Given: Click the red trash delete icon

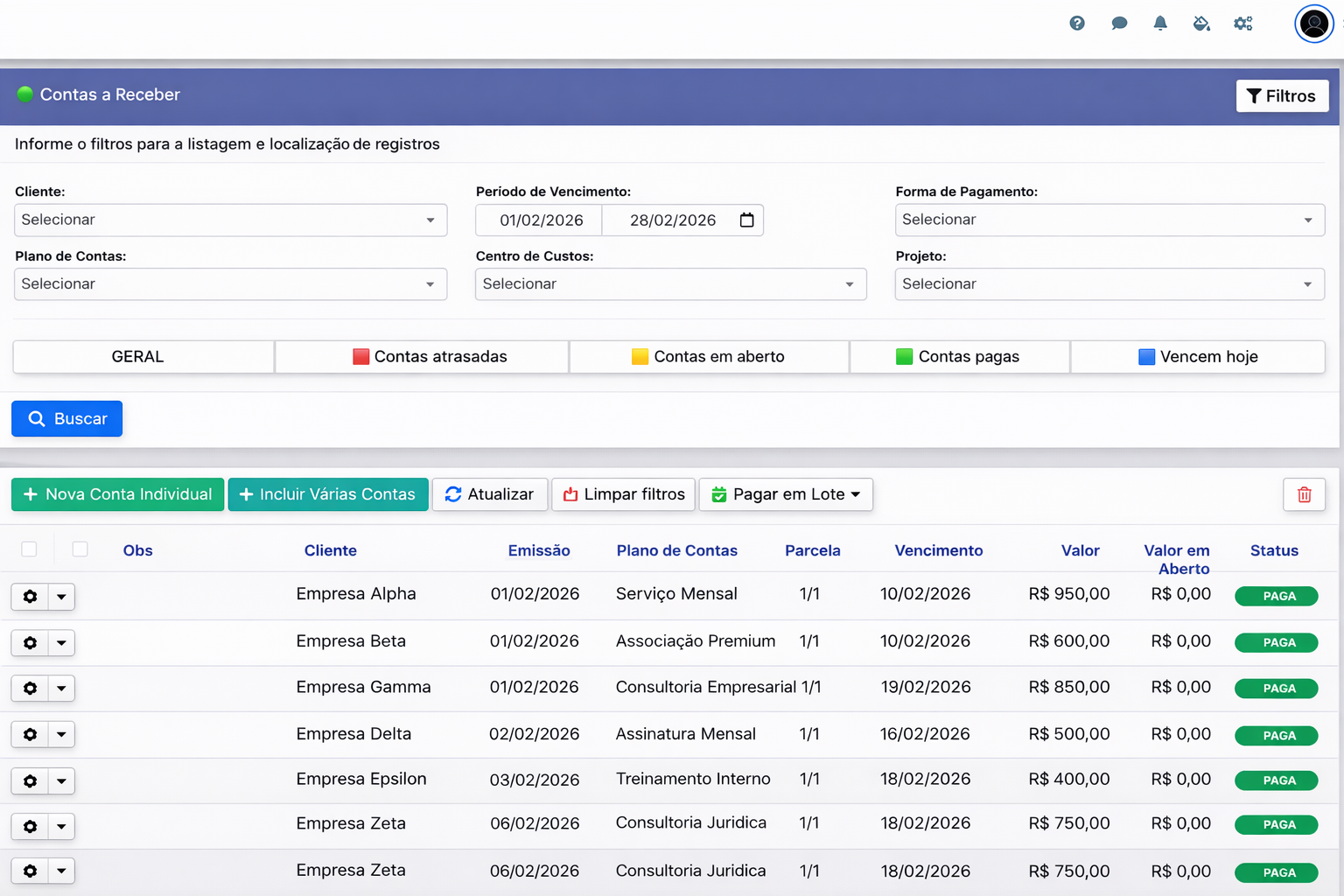Looking at the screenshot, I should click(x=1304, y=494).
